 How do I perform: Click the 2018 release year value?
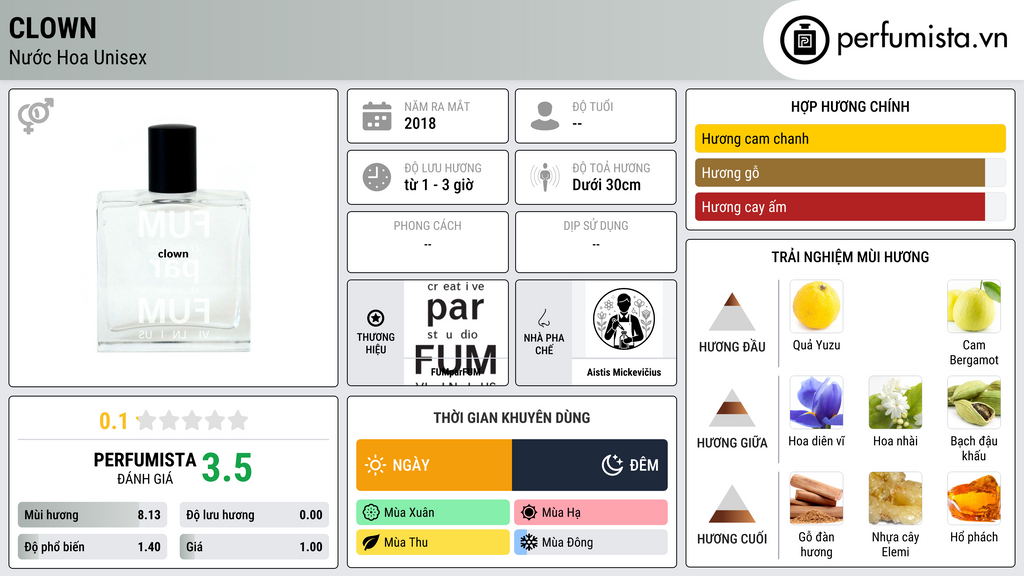coord(420,123)
